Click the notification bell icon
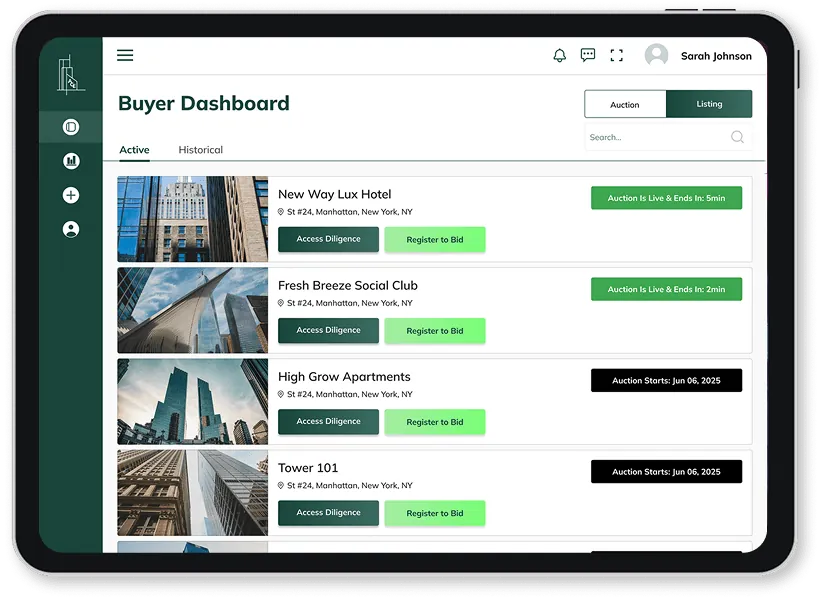 tap(559, 55)
